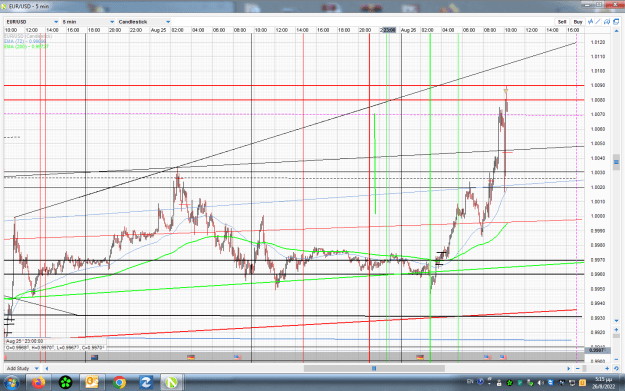Click the Sell button

click(x=562, y=22)
